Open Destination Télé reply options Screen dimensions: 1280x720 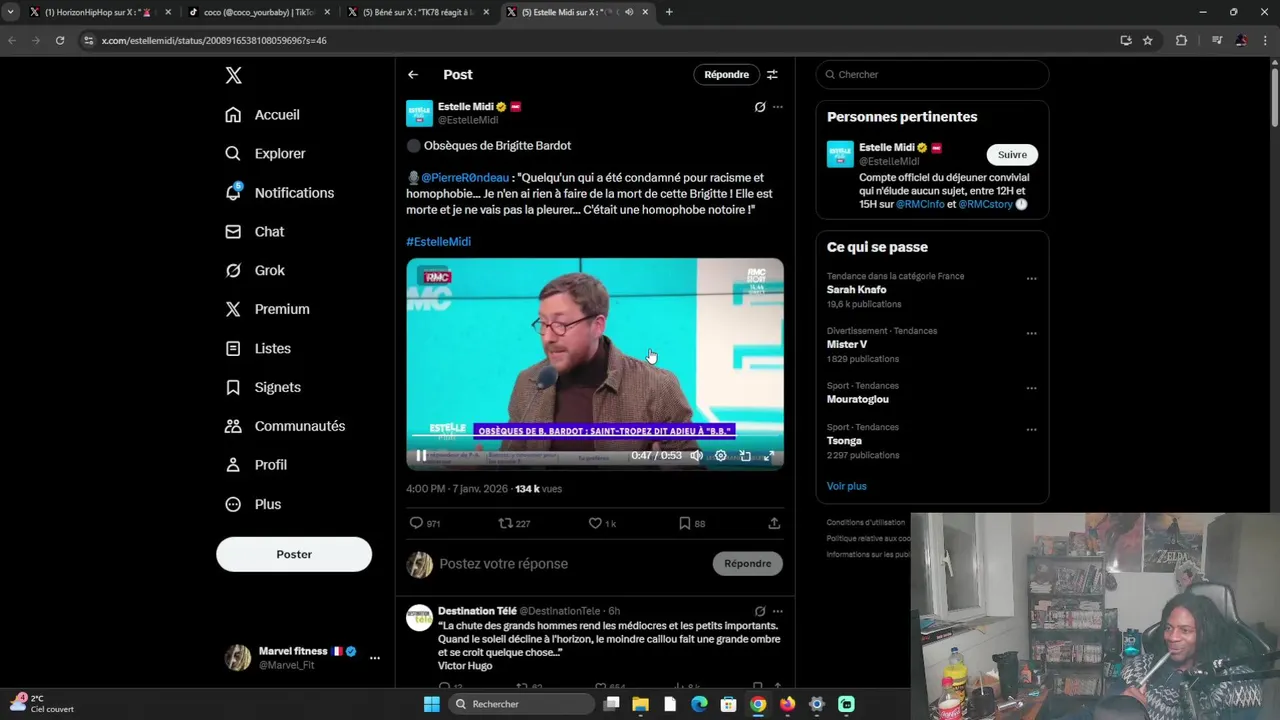pos(778,611)
